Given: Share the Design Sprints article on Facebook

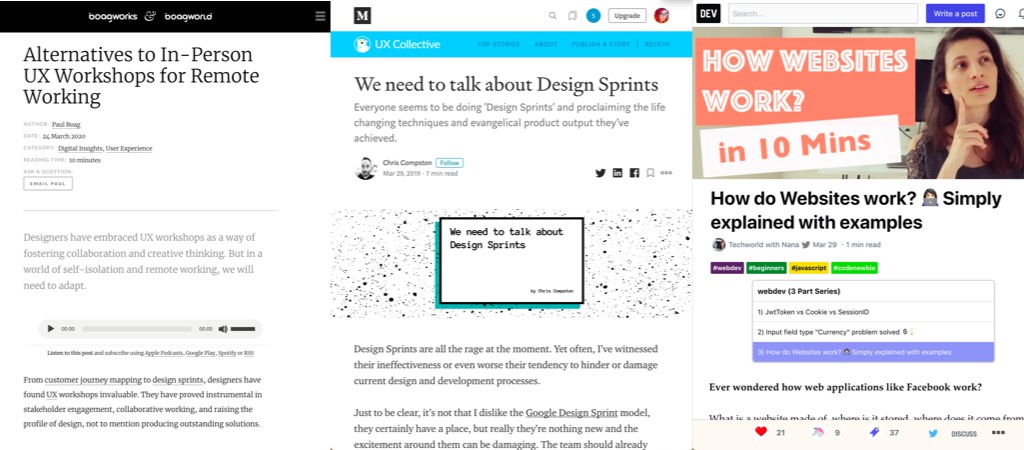Looking at the screenshot, I should (634, 173).
